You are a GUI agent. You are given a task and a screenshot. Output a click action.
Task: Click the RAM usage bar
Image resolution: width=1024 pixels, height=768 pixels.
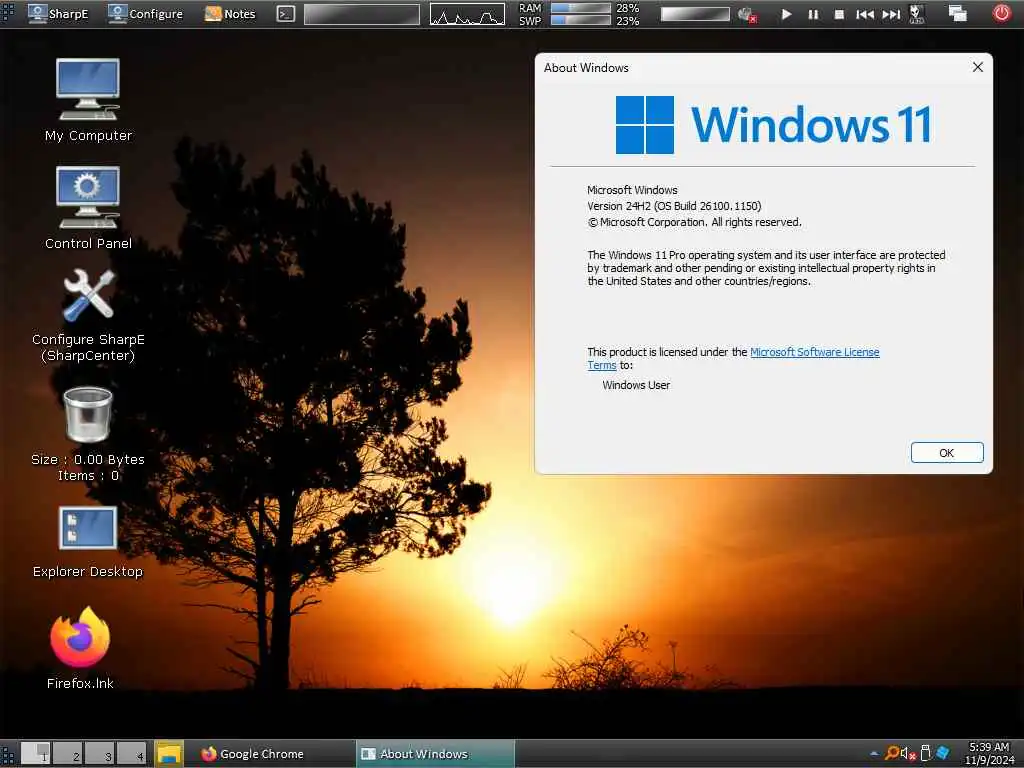(x=580, y=8)
